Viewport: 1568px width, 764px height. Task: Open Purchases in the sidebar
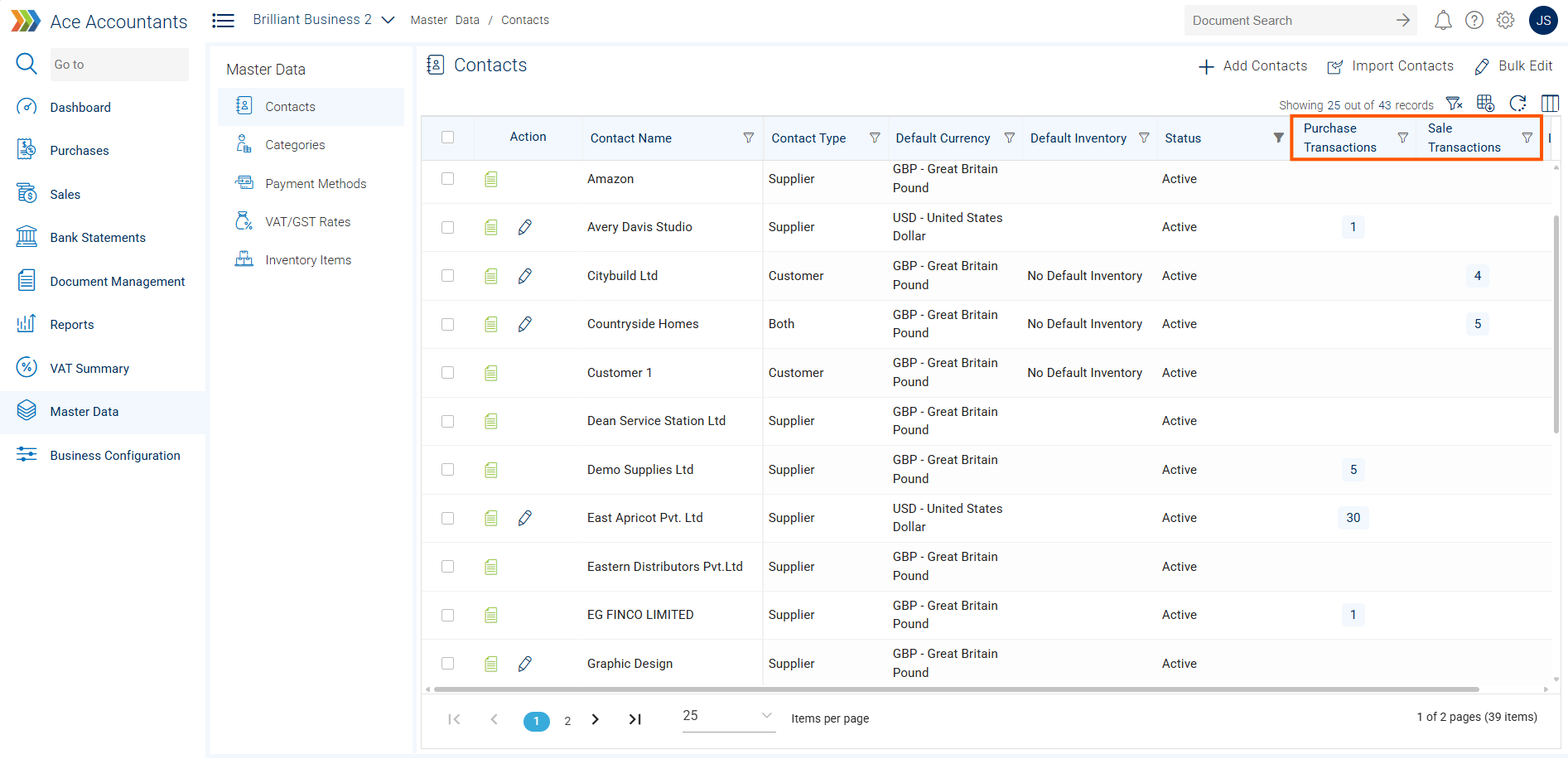[80, 151]
